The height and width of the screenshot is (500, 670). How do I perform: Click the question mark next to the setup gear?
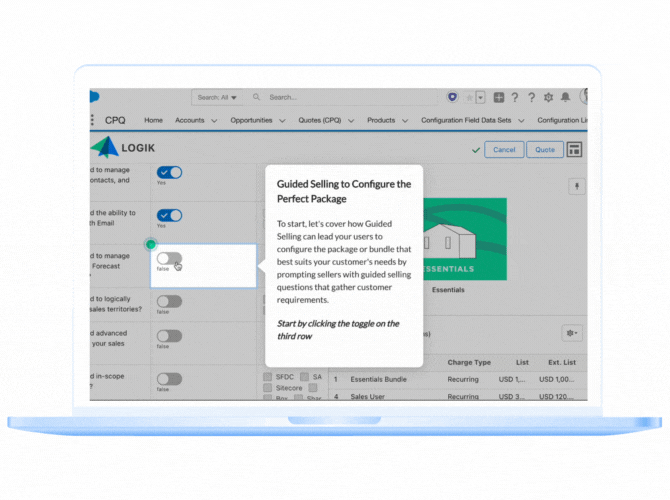coord(531,97)
